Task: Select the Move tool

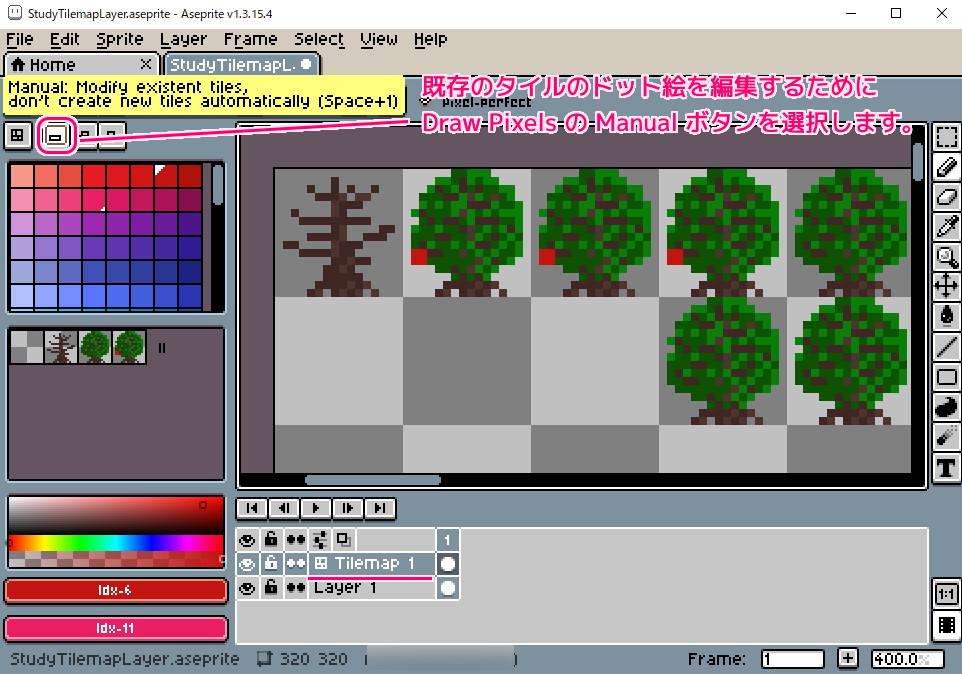Action: coord(946,287)
